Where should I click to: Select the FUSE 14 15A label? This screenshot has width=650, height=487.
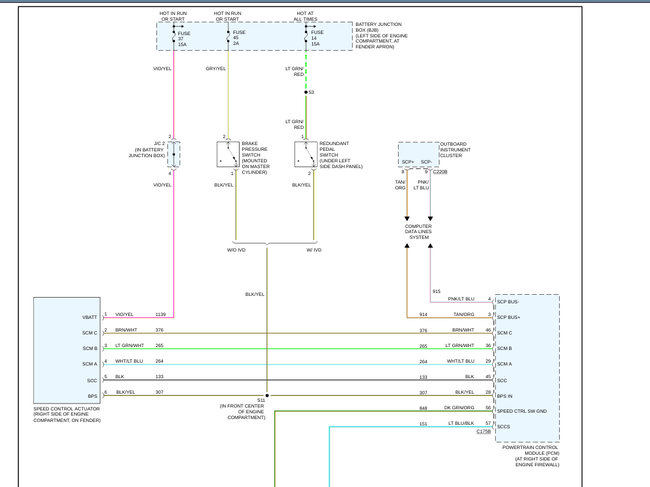(317, 38)
